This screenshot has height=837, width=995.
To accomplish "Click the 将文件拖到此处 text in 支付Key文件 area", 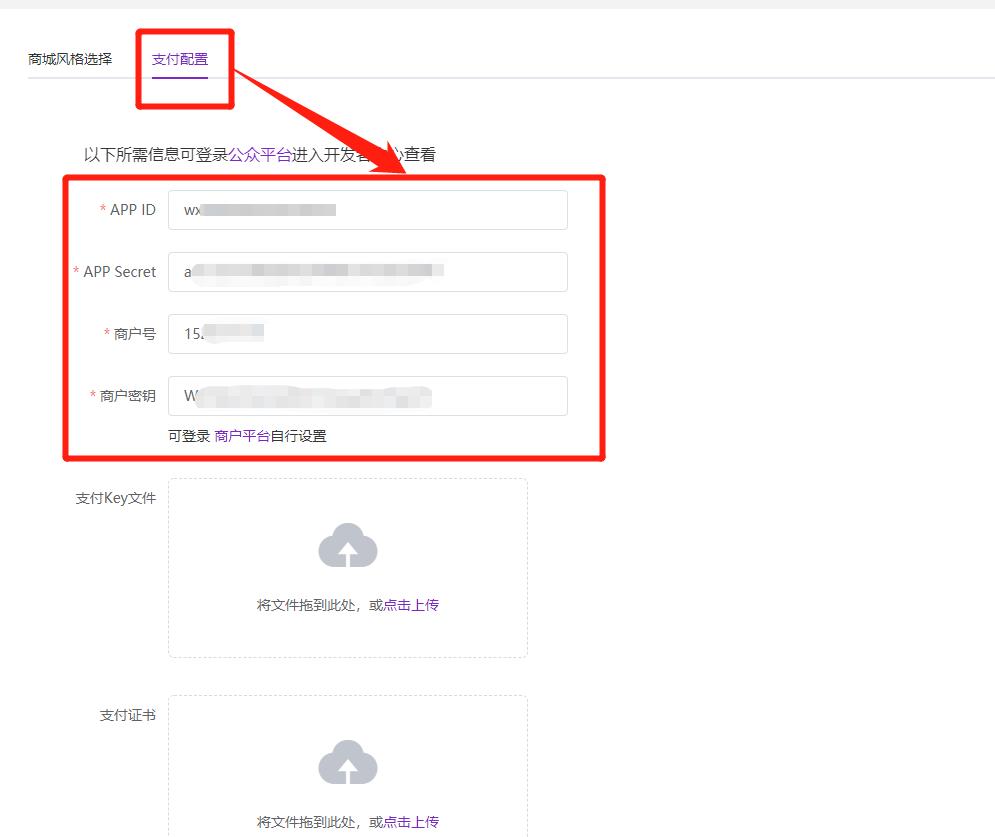I will coord(306,605).
